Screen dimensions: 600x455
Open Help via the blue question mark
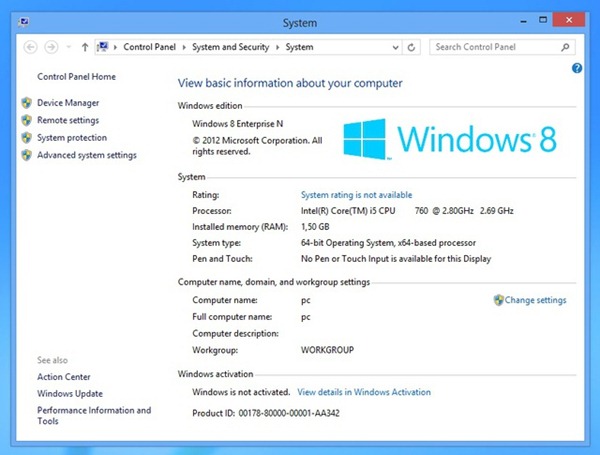577,68
